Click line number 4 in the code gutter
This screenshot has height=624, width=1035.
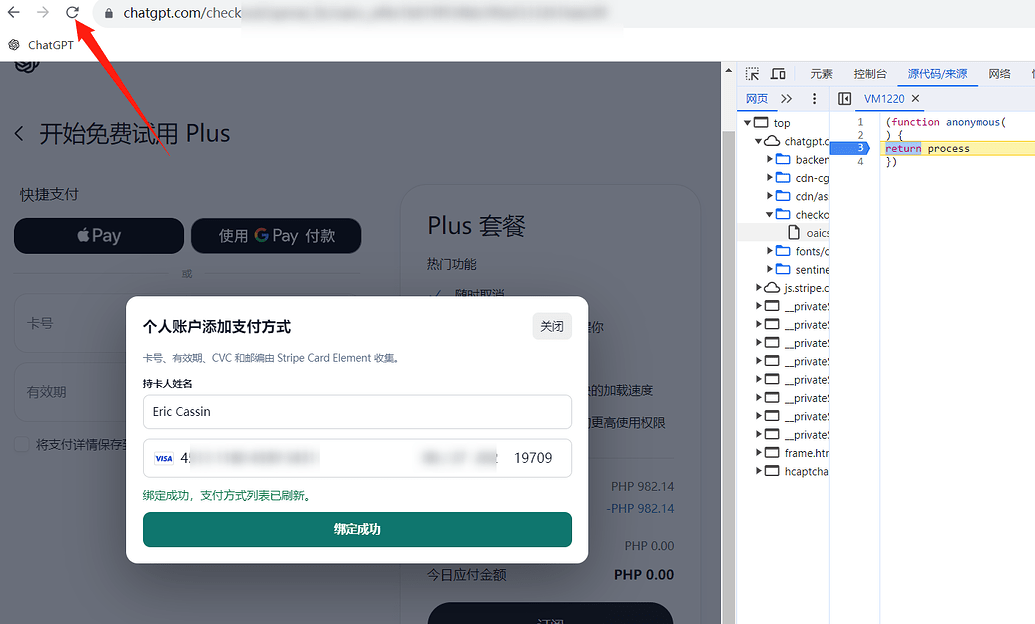pyautogui.click(x=860, y=162)
